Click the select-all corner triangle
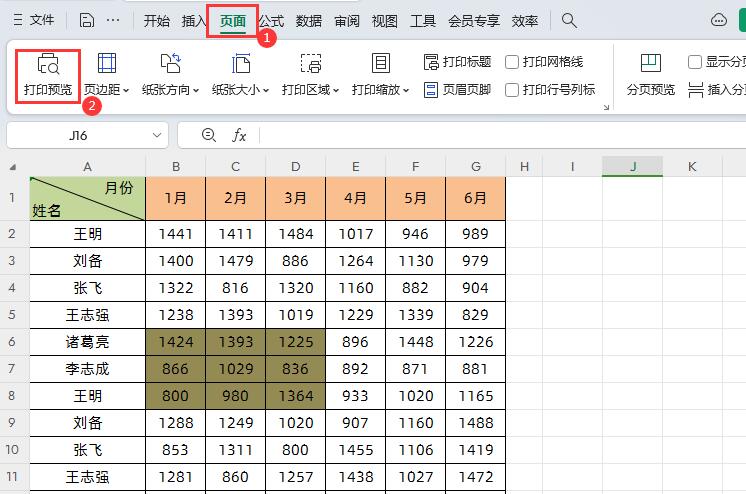 click(x=13, y=167)
